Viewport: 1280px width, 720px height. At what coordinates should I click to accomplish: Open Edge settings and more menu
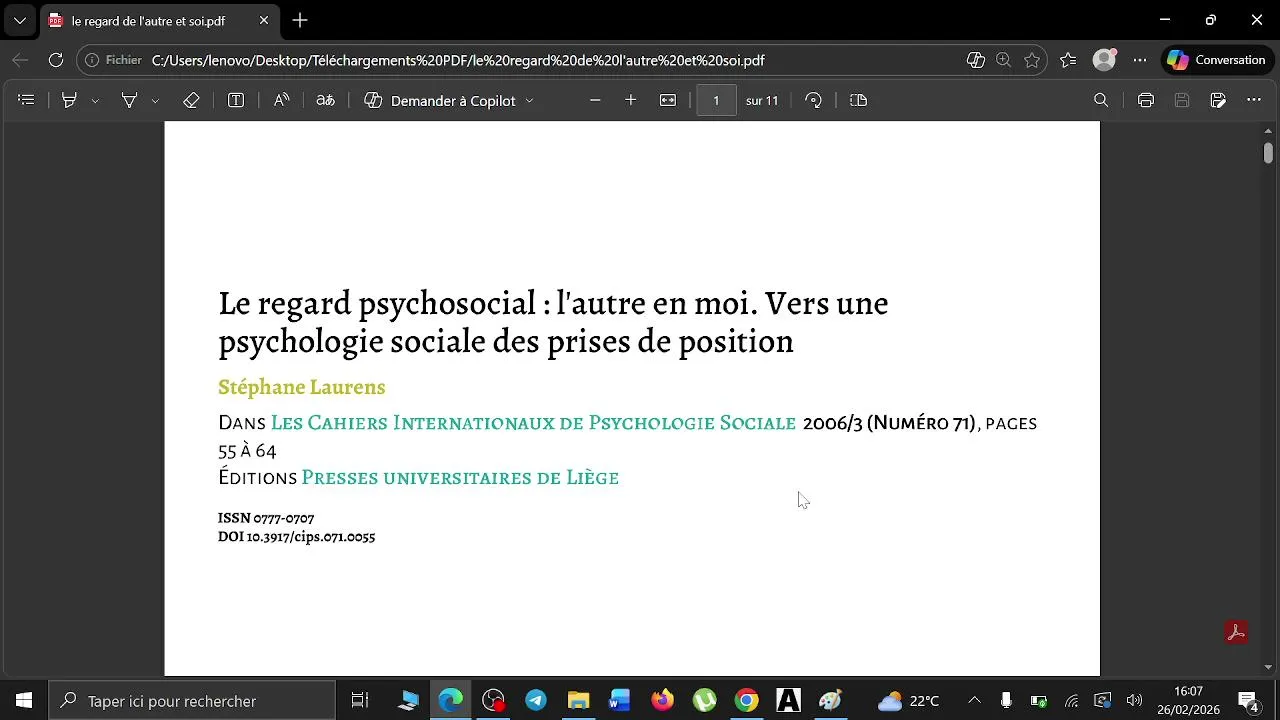tap(1140, 60)
